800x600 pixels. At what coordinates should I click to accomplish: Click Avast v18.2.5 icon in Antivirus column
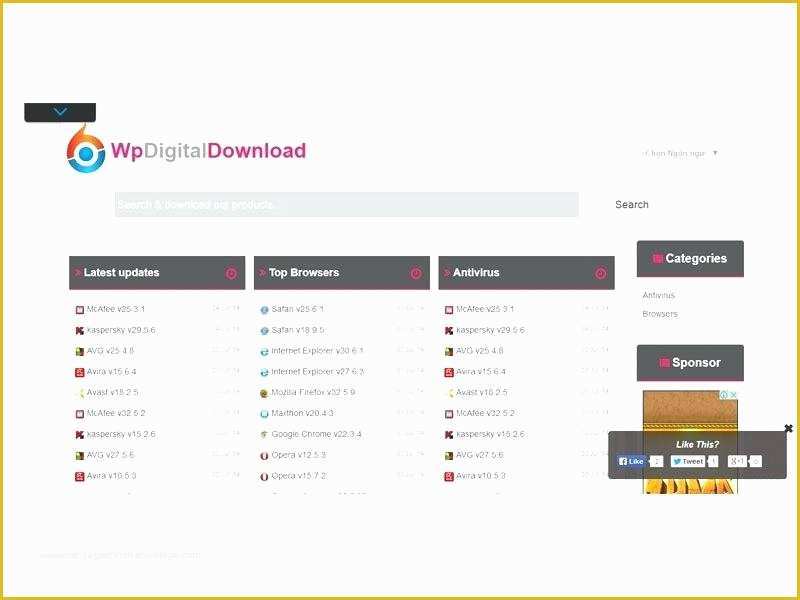coord(449,393)
